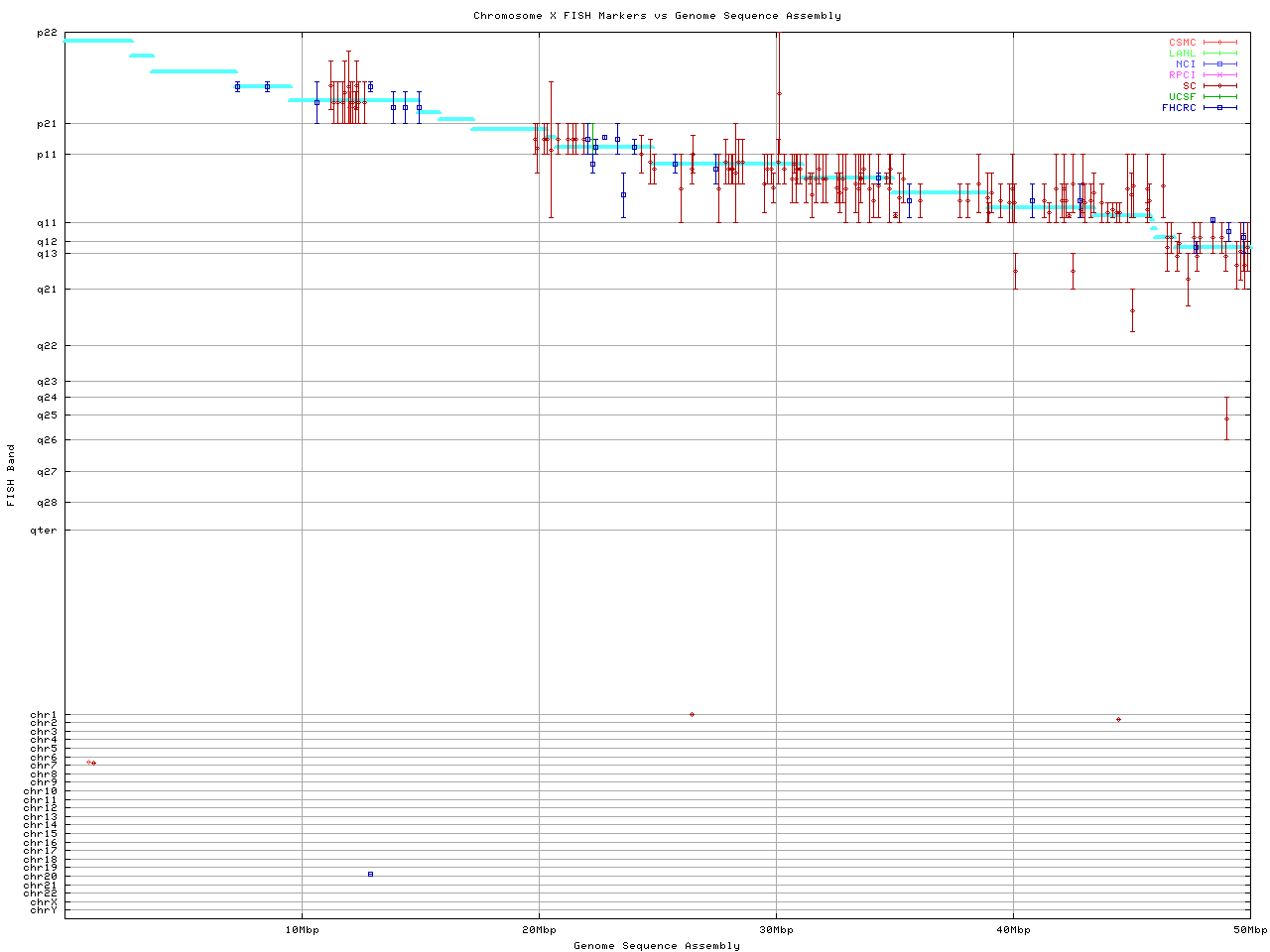Click the first cyan bar at p22
The height and width of the screenshot is (952, 1270).
click(98, 41)
